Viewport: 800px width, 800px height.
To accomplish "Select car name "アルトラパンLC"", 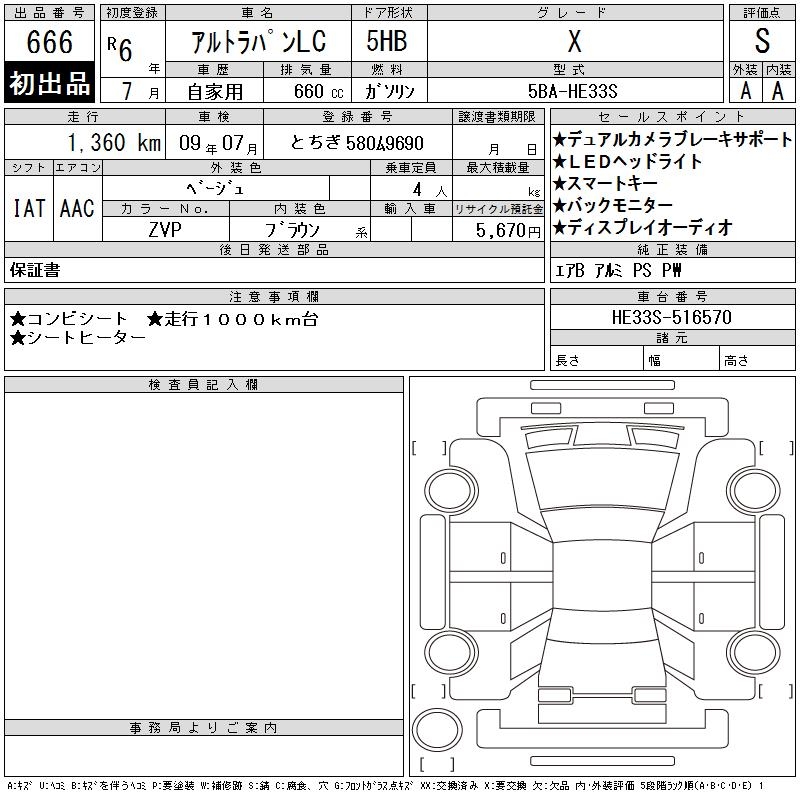I will [258, 41].
